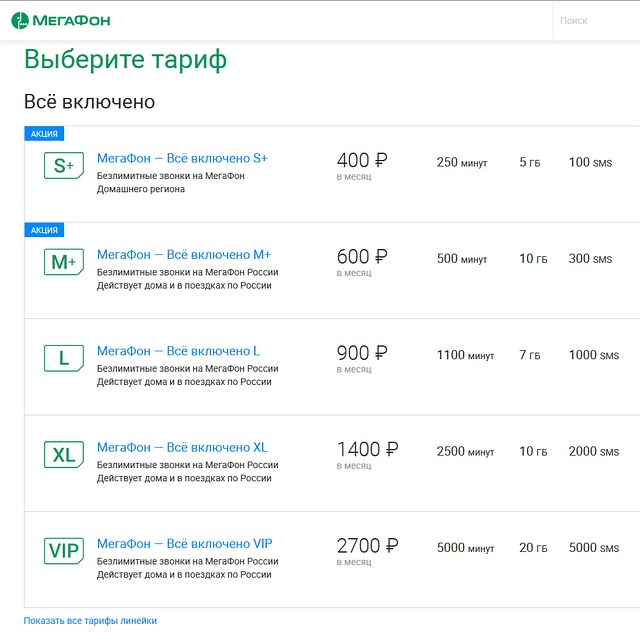This screenshot has height=632, width=640.
Task: Click 300 SMS value
Action: pyautogui.click(x=591, y=259)
